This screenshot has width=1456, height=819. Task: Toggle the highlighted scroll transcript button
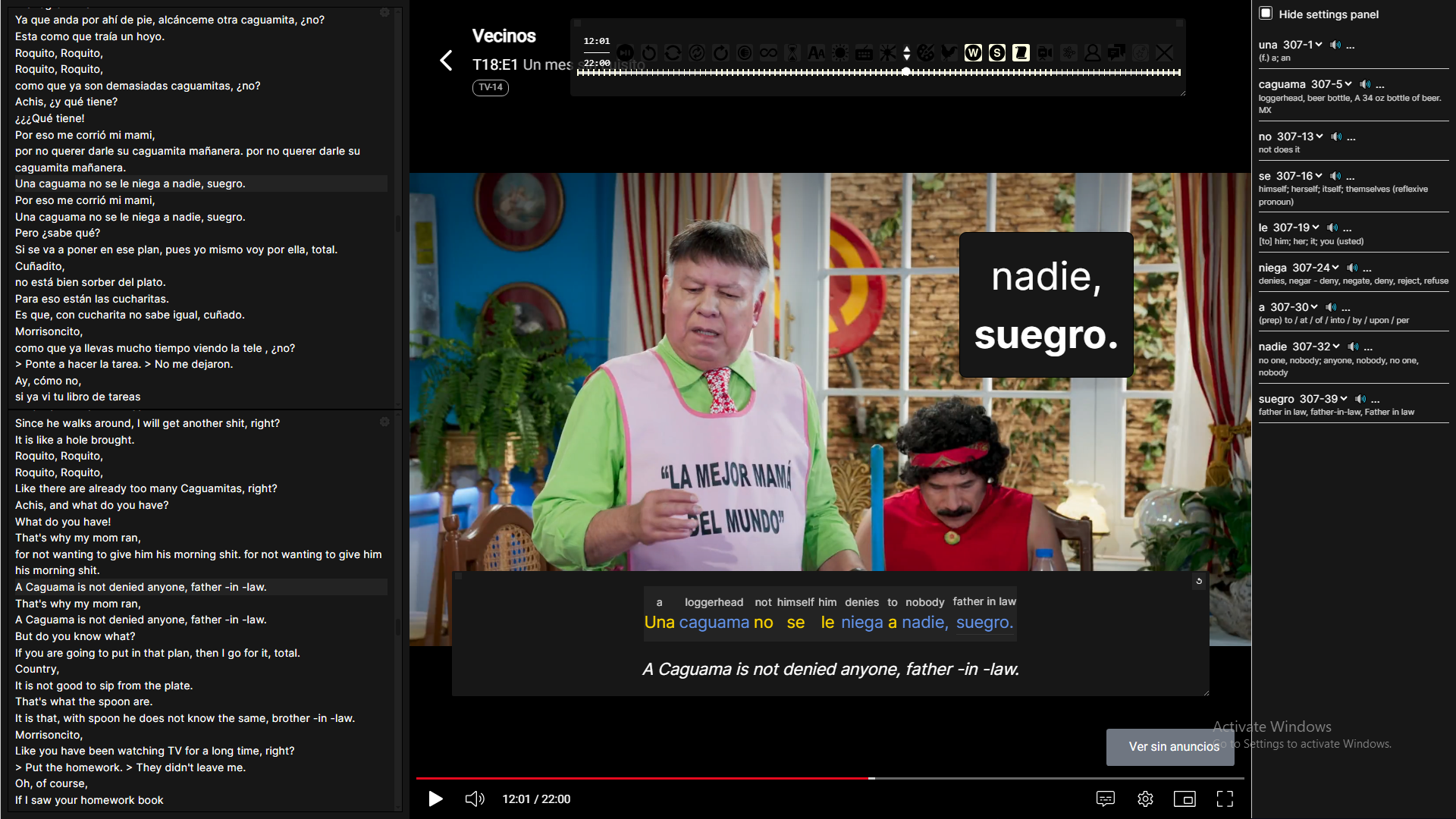click(x=1021, y=52)
